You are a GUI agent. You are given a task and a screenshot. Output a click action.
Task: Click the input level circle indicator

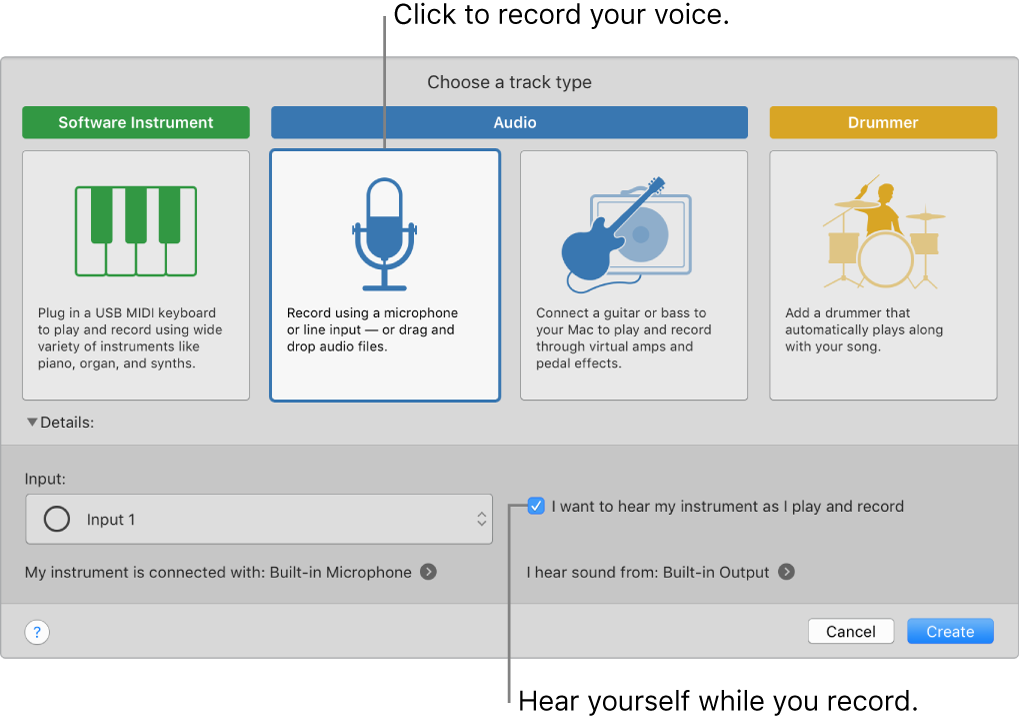tap(57, 519)
